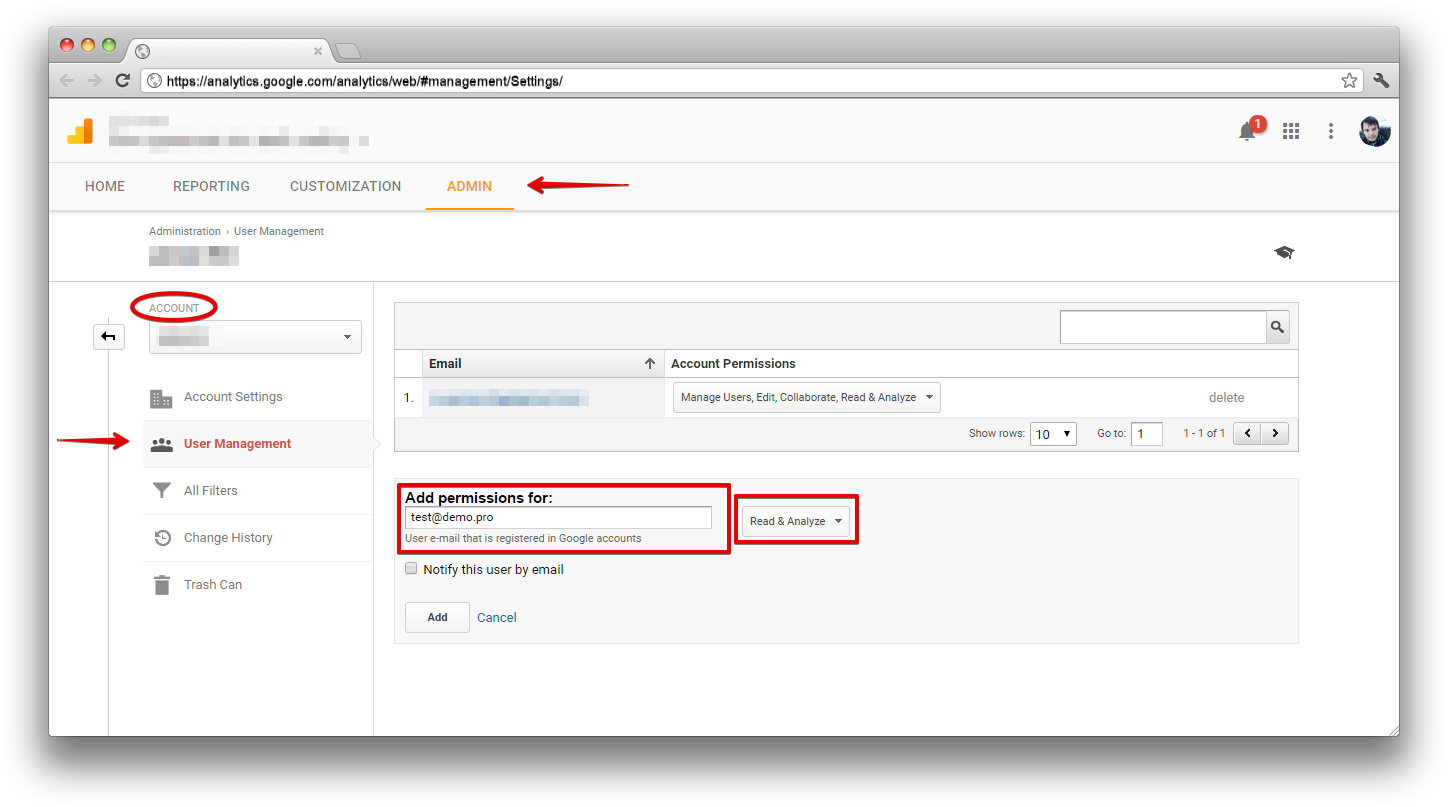The image size is (1448, 807).
Task: Open All Filters section
Action: (210, 491)
